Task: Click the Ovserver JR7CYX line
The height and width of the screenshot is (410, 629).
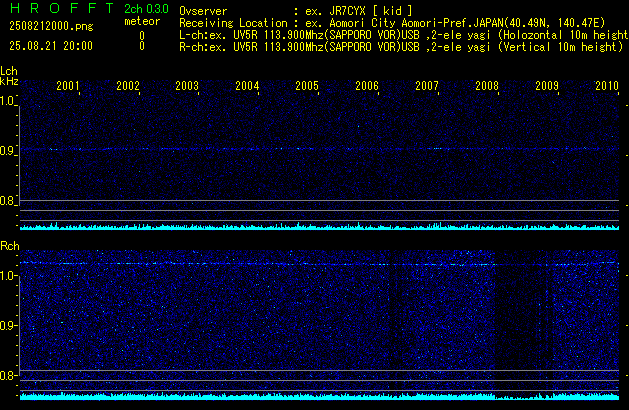Action: pos(296,11)
